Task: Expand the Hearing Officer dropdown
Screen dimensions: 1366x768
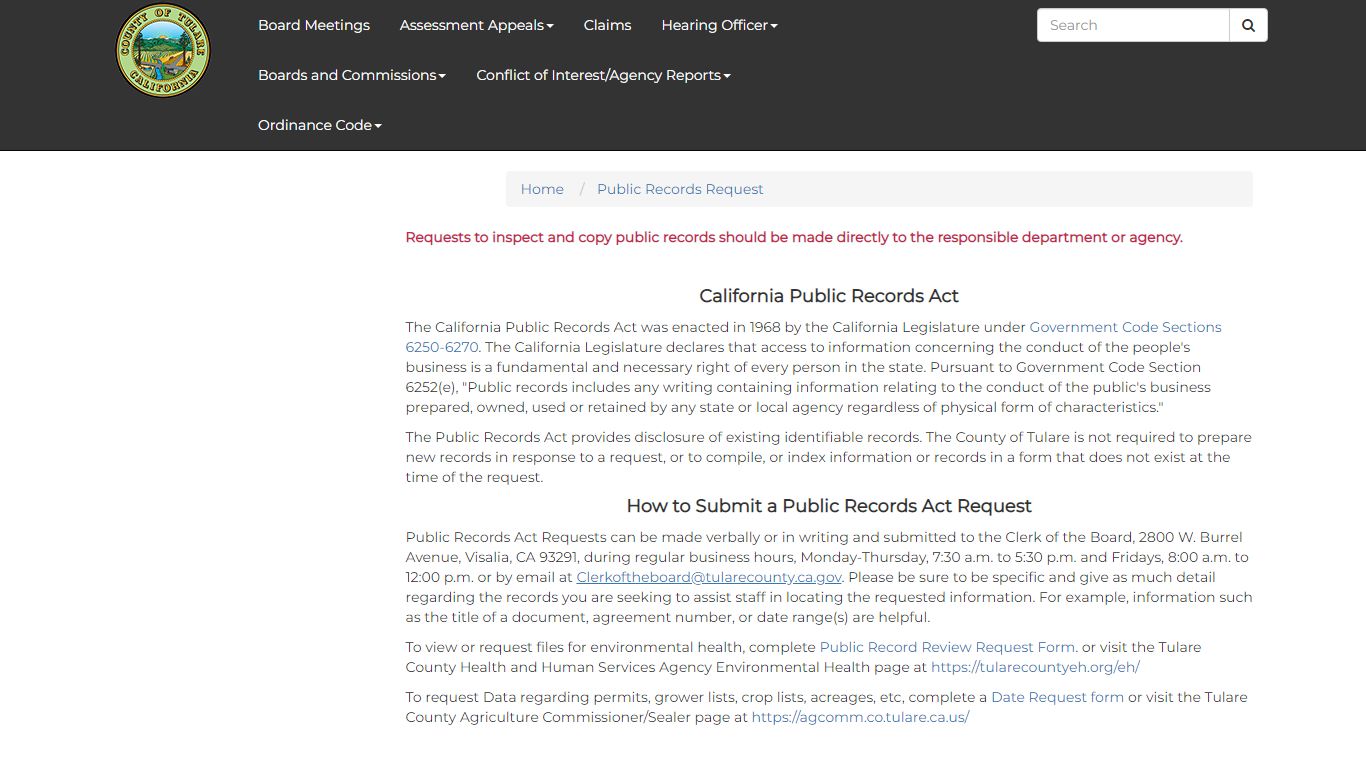Action: tap(720, 25)
